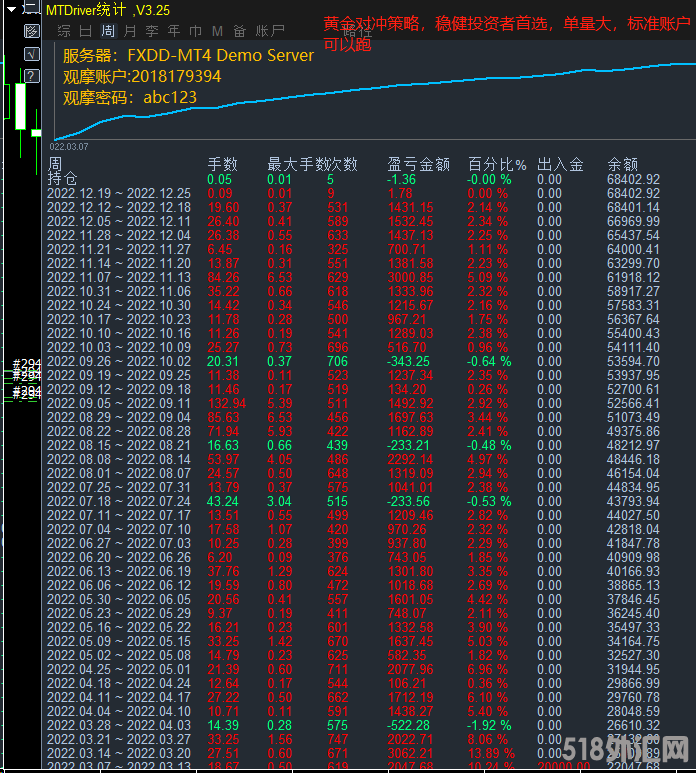Click the 盈亏金额 column header
This screenshot has height=773, width=696.
coord(418,164)
